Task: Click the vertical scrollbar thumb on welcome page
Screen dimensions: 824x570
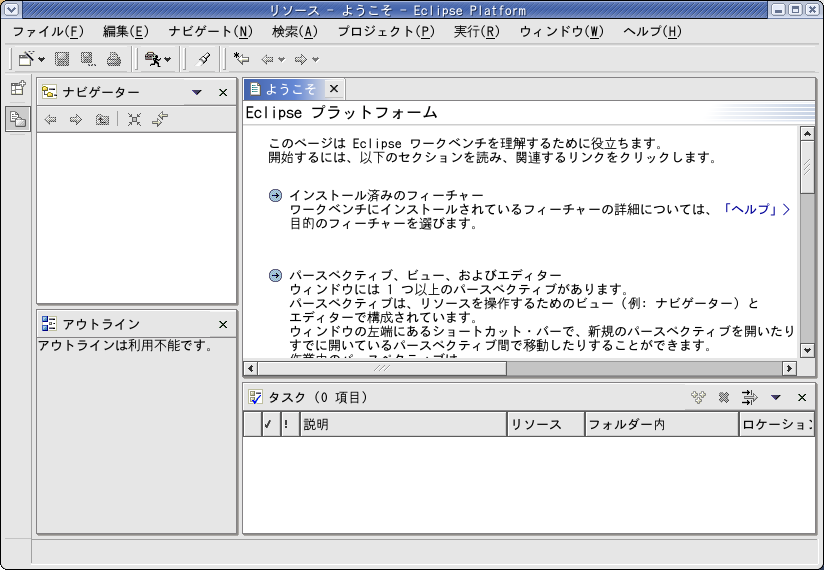Action: coord(807,167)
